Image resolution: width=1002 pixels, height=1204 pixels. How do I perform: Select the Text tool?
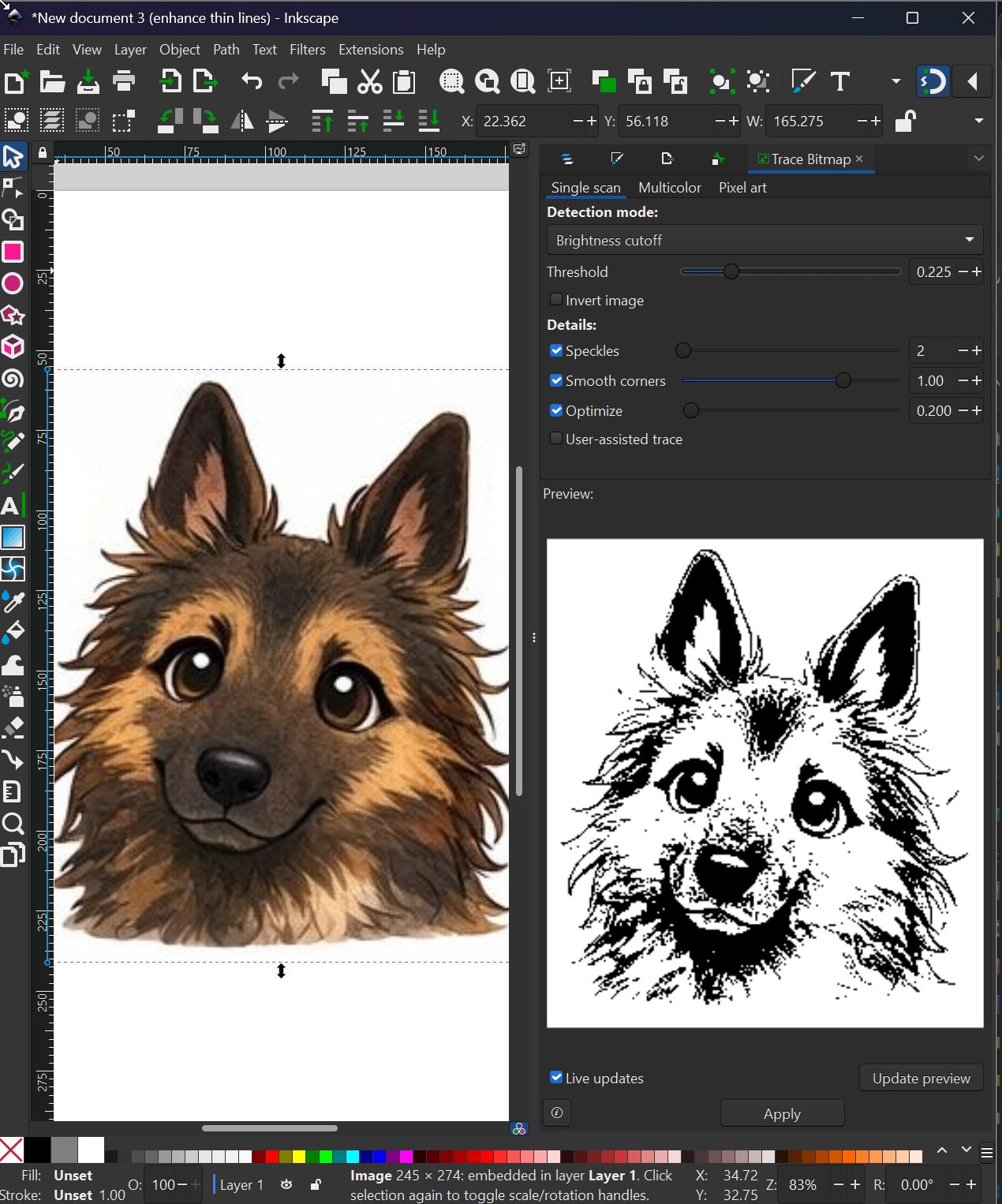[x=14, y=506]
